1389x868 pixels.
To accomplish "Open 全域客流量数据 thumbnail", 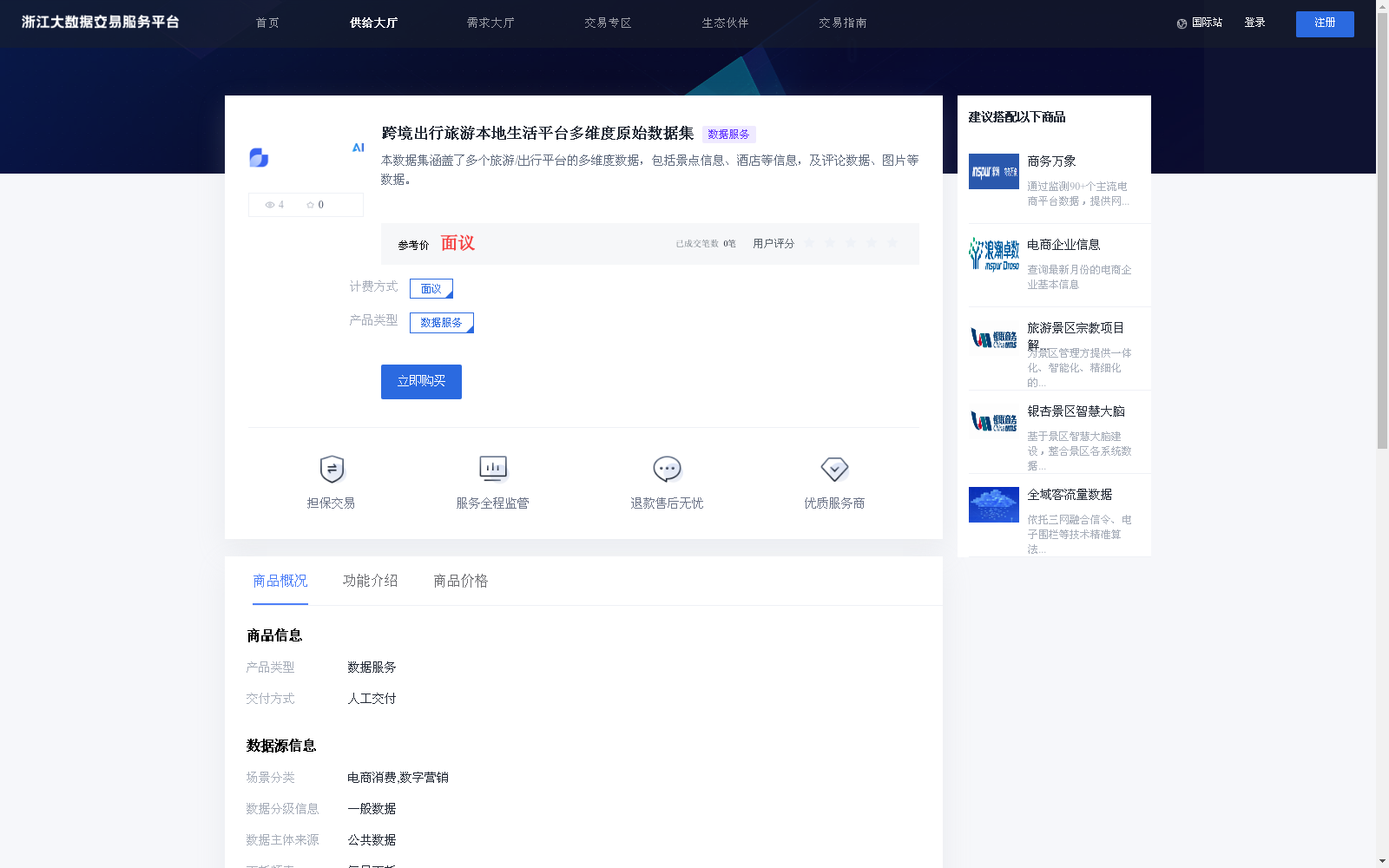I will click(x=994, y=504).
